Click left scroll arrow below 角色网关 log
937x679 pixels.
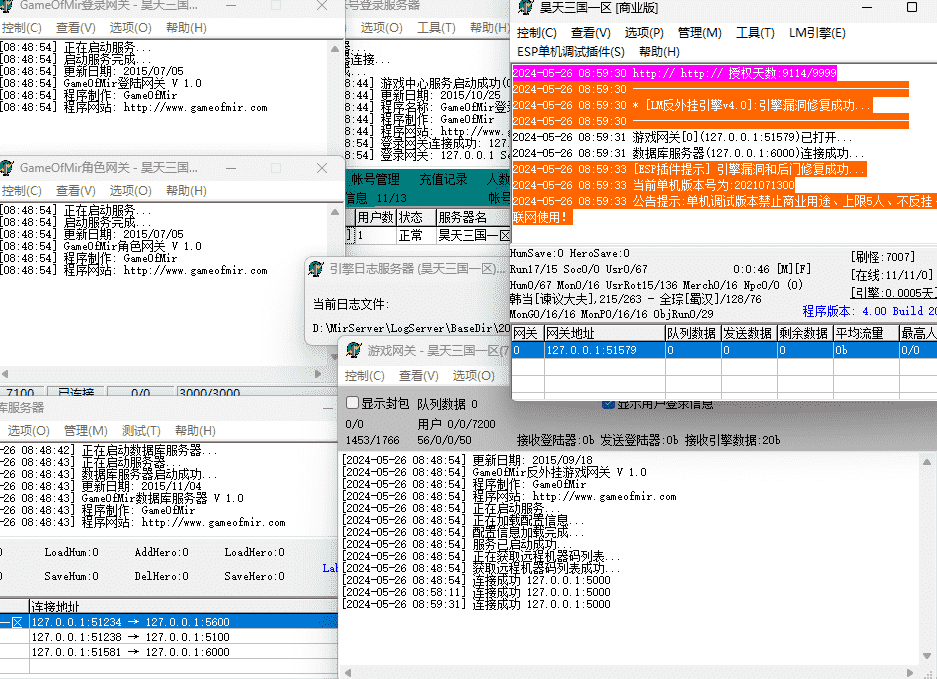(5, 374)
